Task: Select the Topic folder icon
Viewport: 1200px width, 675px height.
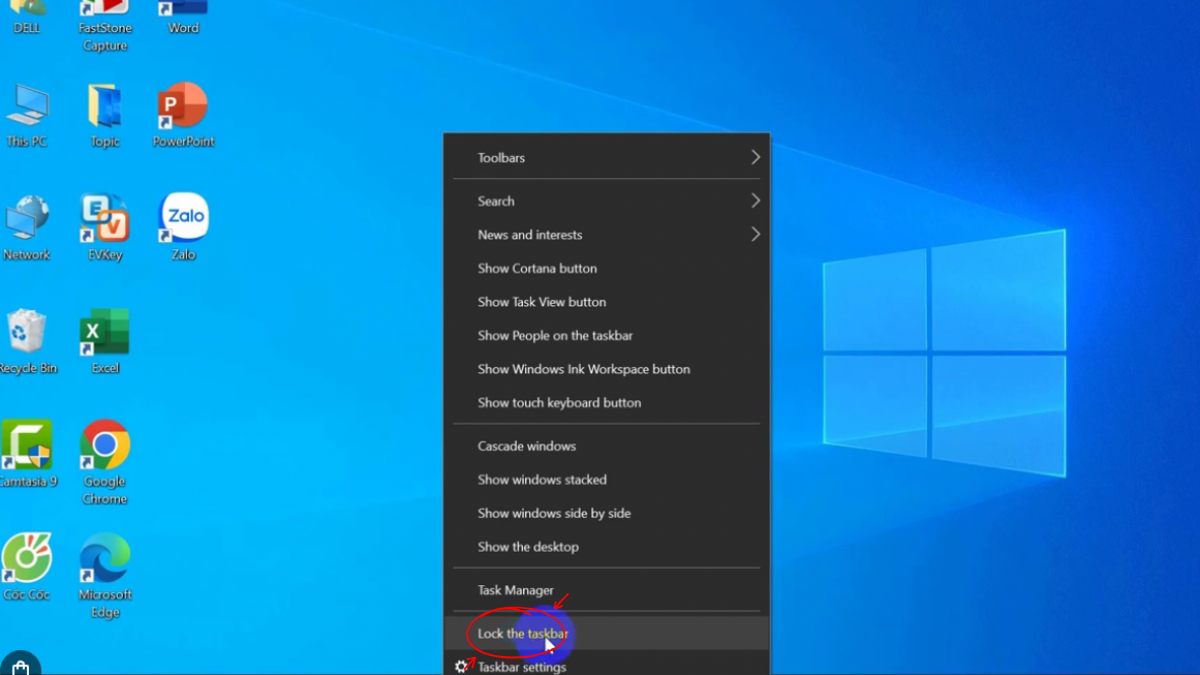Action: click(x=104, y=116)
